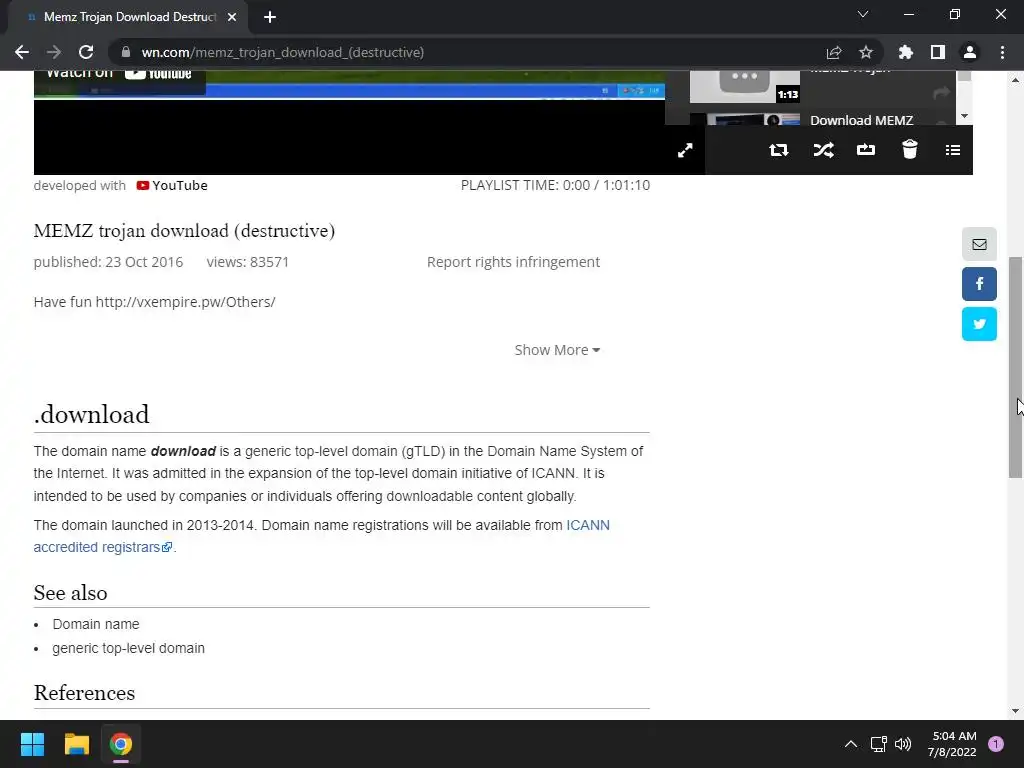Open the clock and date panel
The image size is (1024, 768).
(952, 744)
